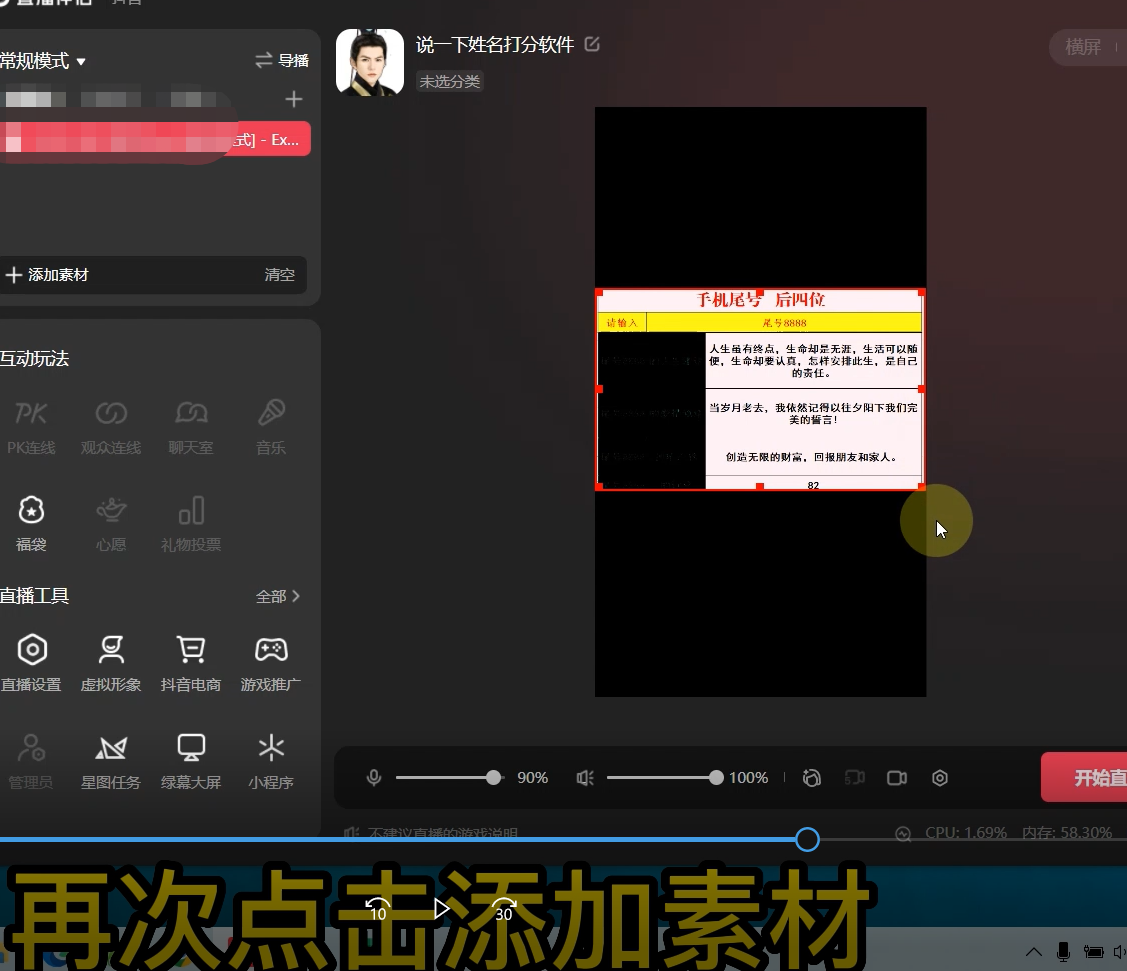Open 礼物投票 gift voting

(190, 521)
